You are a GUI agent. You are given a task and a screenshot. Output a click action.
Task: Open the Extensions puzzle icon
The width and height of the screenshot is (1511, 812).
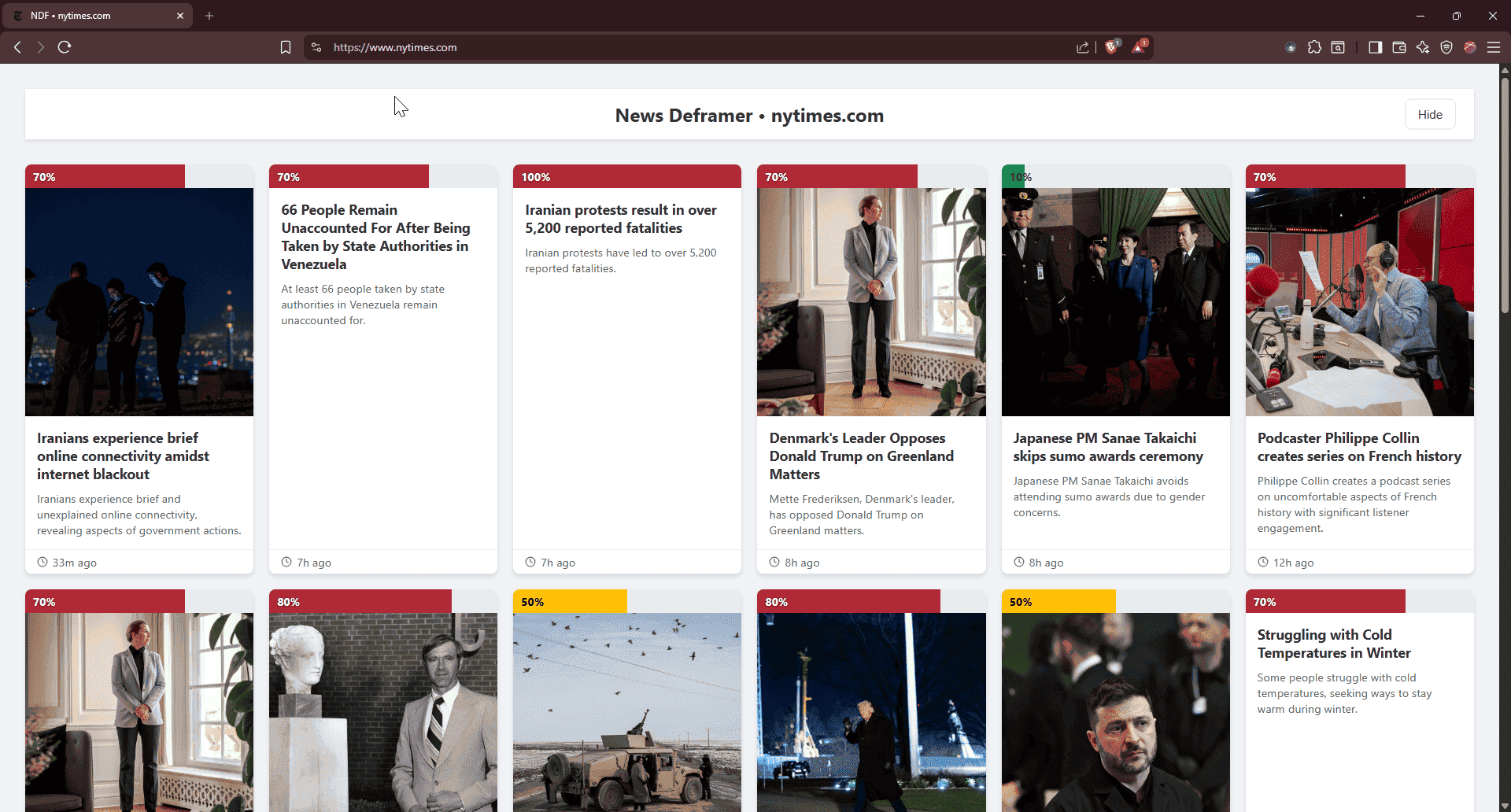click(1314, 47)
